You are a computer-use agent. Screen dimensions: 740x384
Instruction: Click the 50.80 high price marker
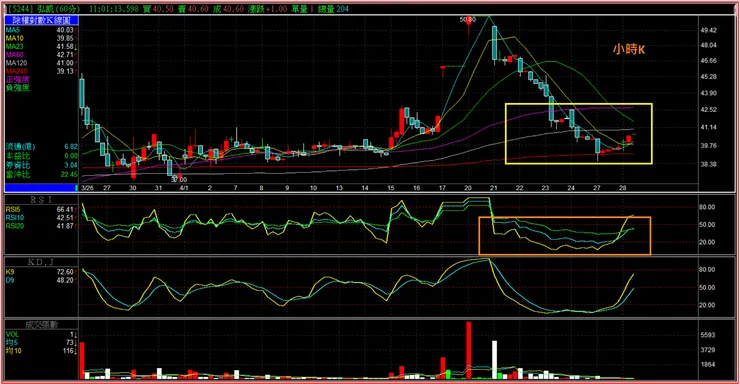coord(468,19)
